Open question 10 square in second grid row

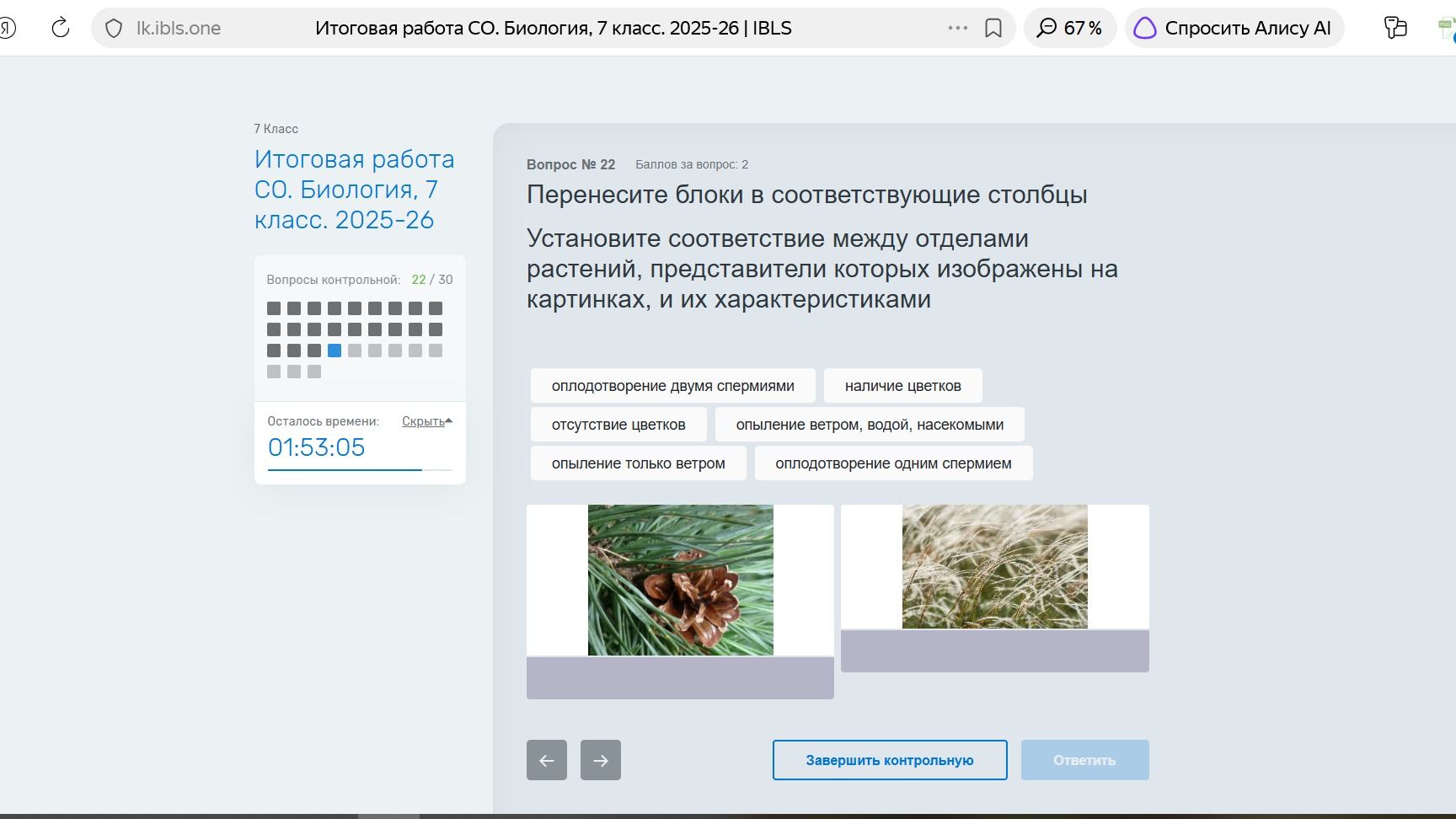pyautogui.click(x=274, y=329)
